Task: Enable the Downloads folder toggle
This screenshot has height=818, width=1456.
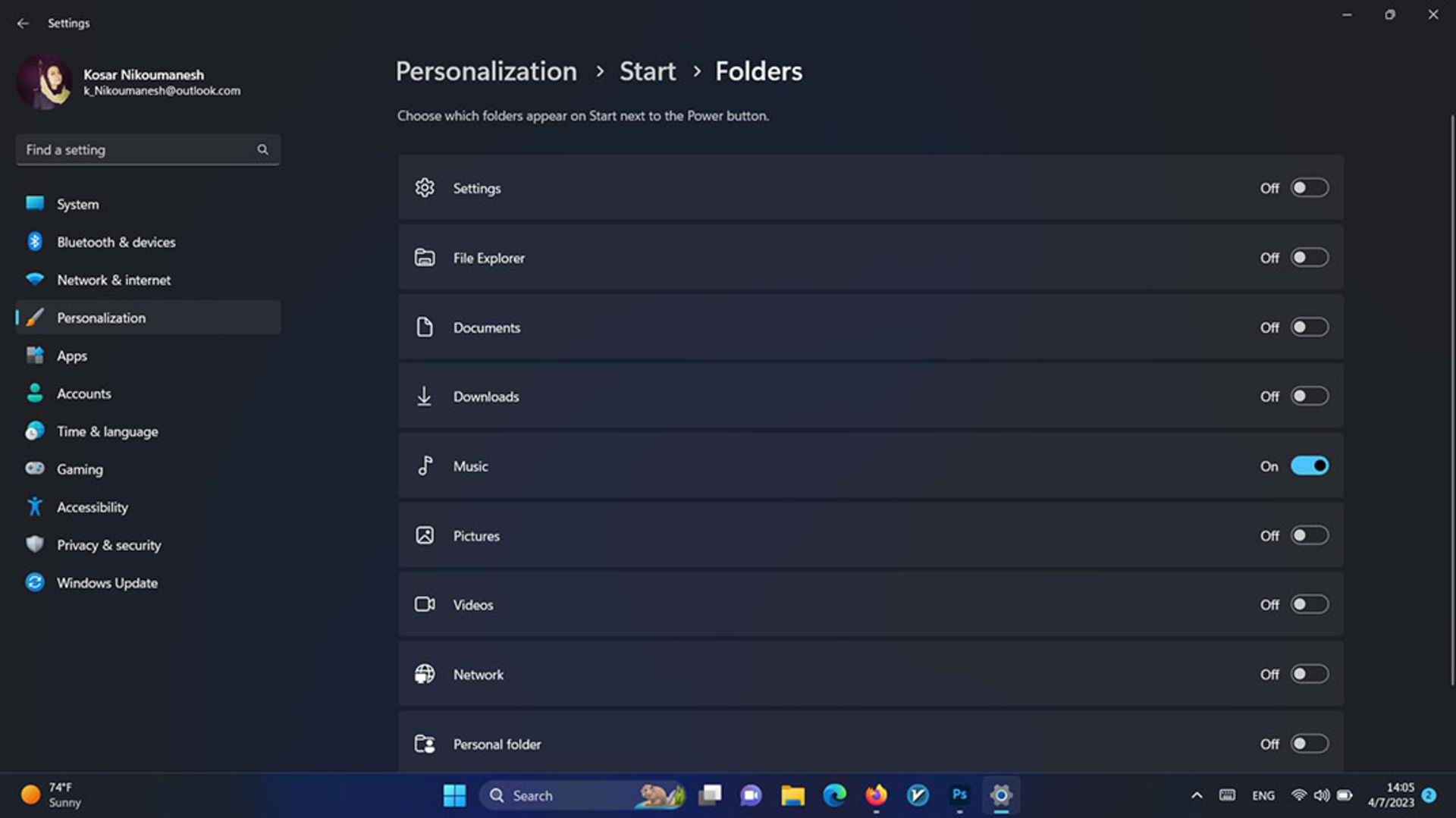Action: [x=1308, y=396]
